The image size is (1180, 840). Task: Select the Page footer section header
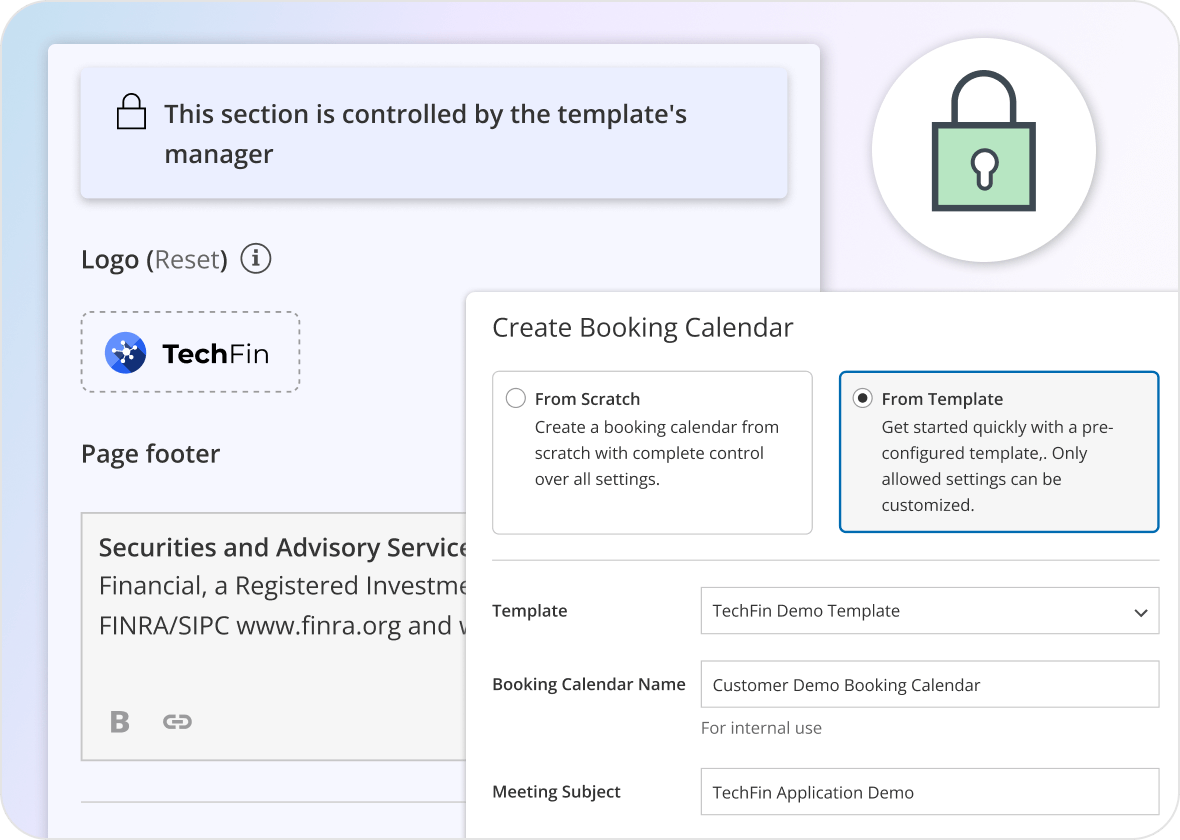150,454
